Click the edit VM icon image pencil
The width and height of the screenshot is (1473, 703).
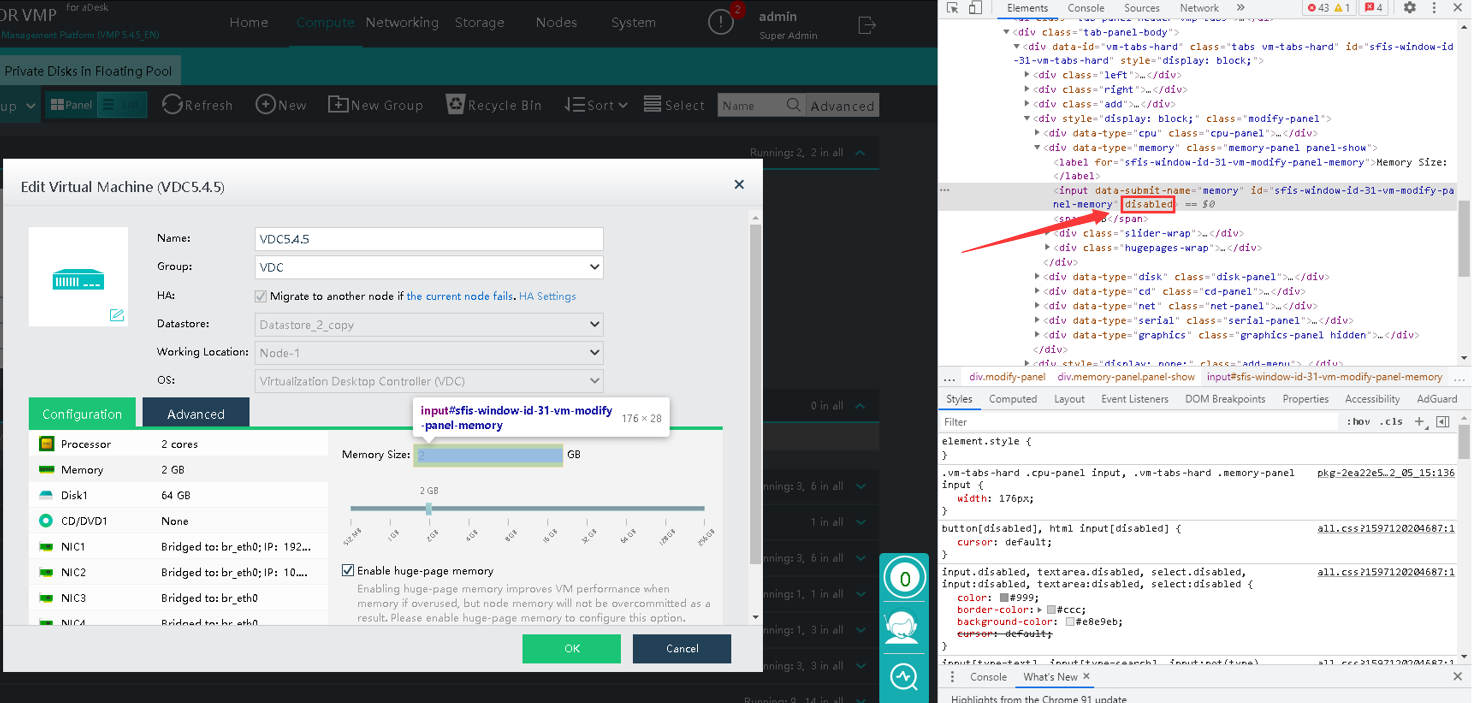[117, 315]
